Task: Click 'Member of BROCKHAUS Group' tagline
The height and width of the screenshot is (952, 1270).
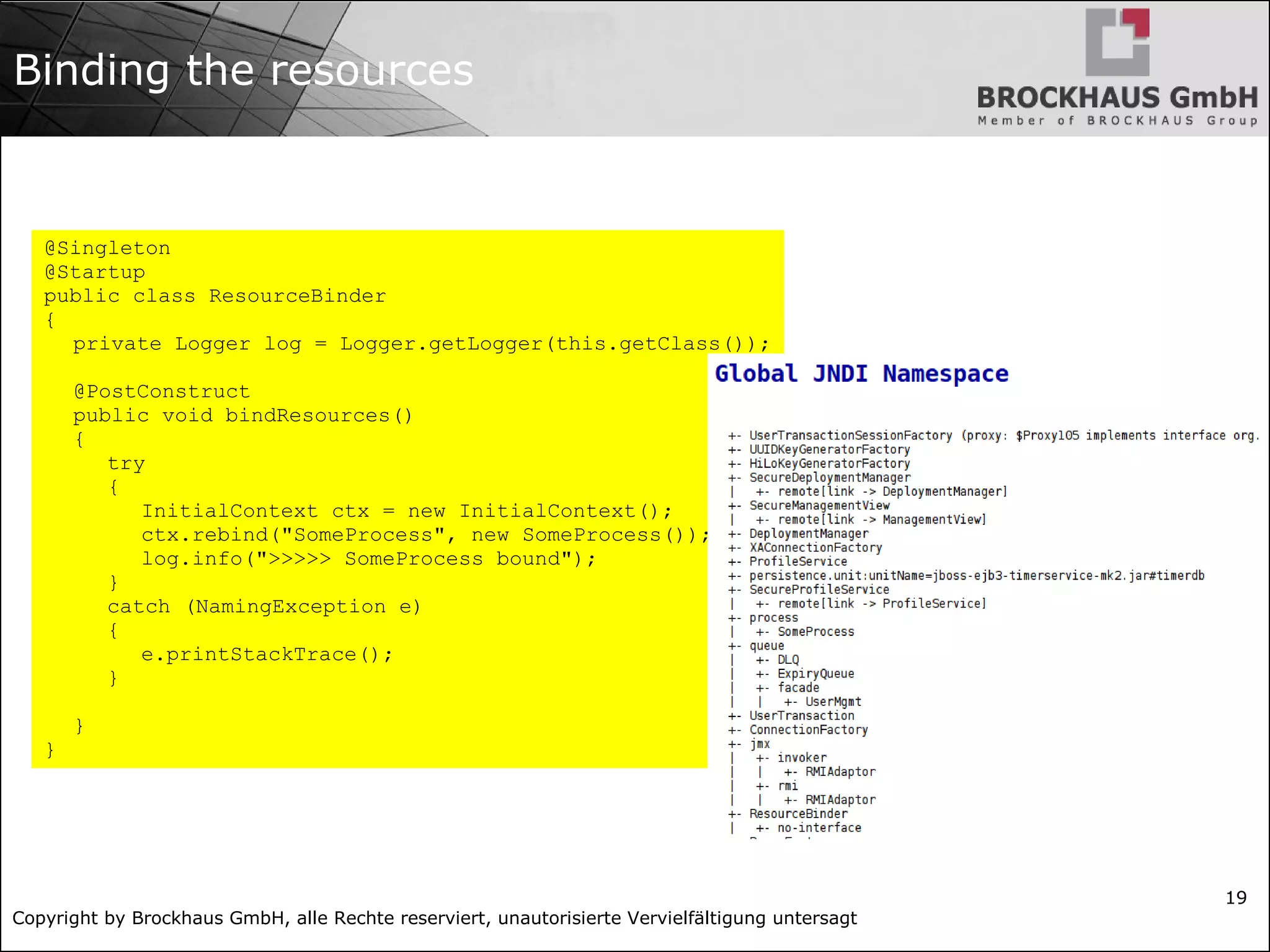Action: coord(1117,120)
